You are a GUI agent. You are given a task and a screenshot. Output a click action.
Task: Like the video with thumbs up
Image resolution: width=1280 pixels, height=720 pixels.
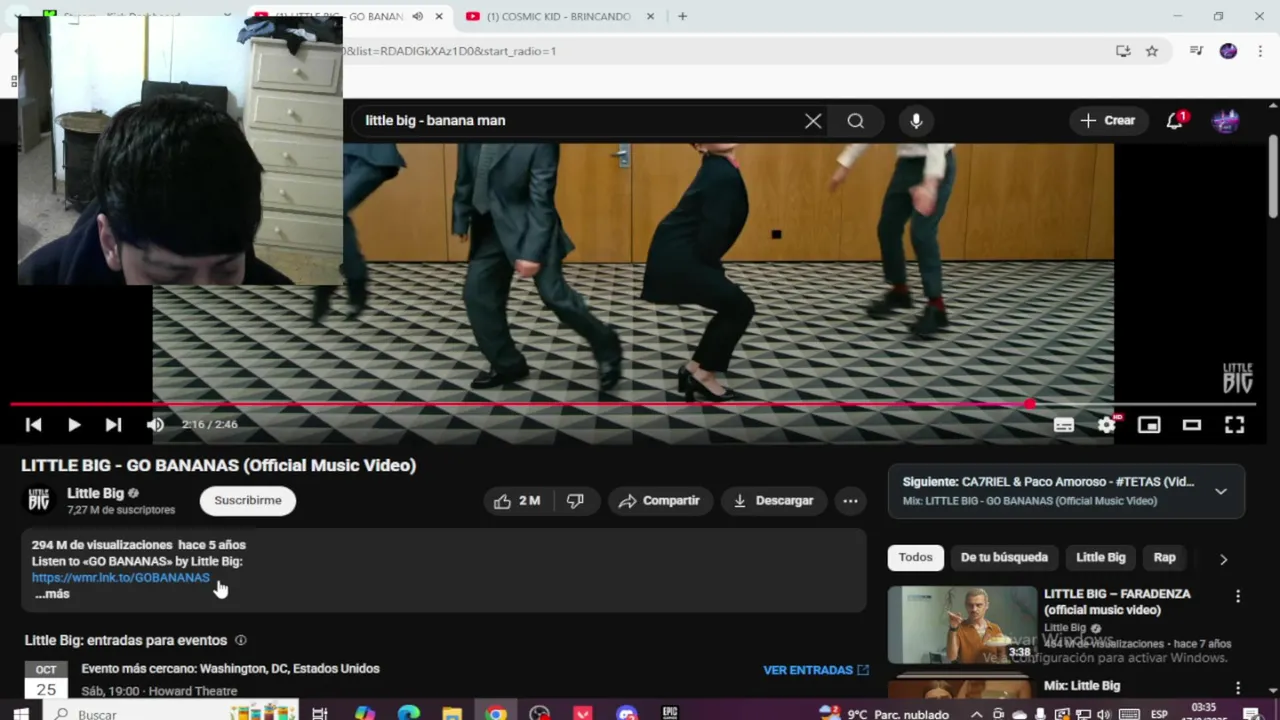tap(518, 501)
